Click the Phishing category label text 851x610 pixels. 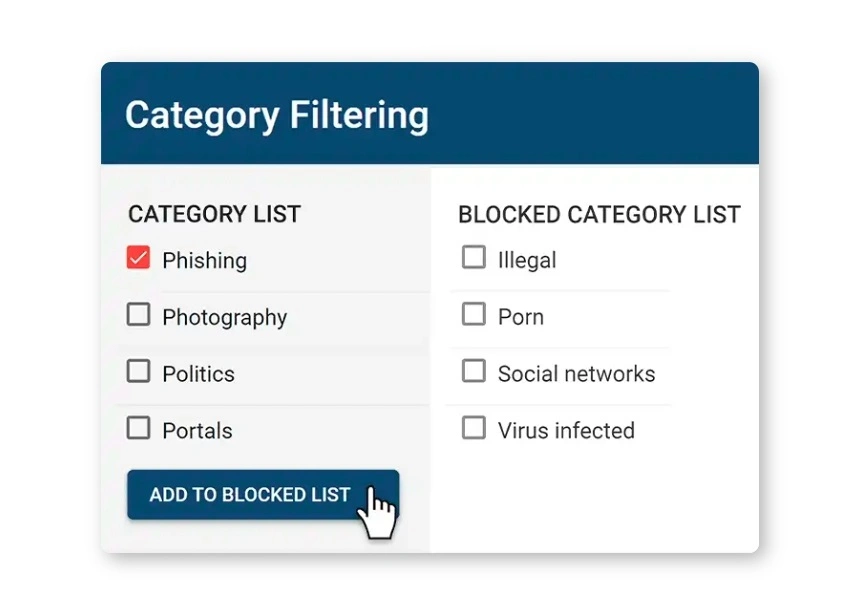pyautogui.click(x=204, y=261)
